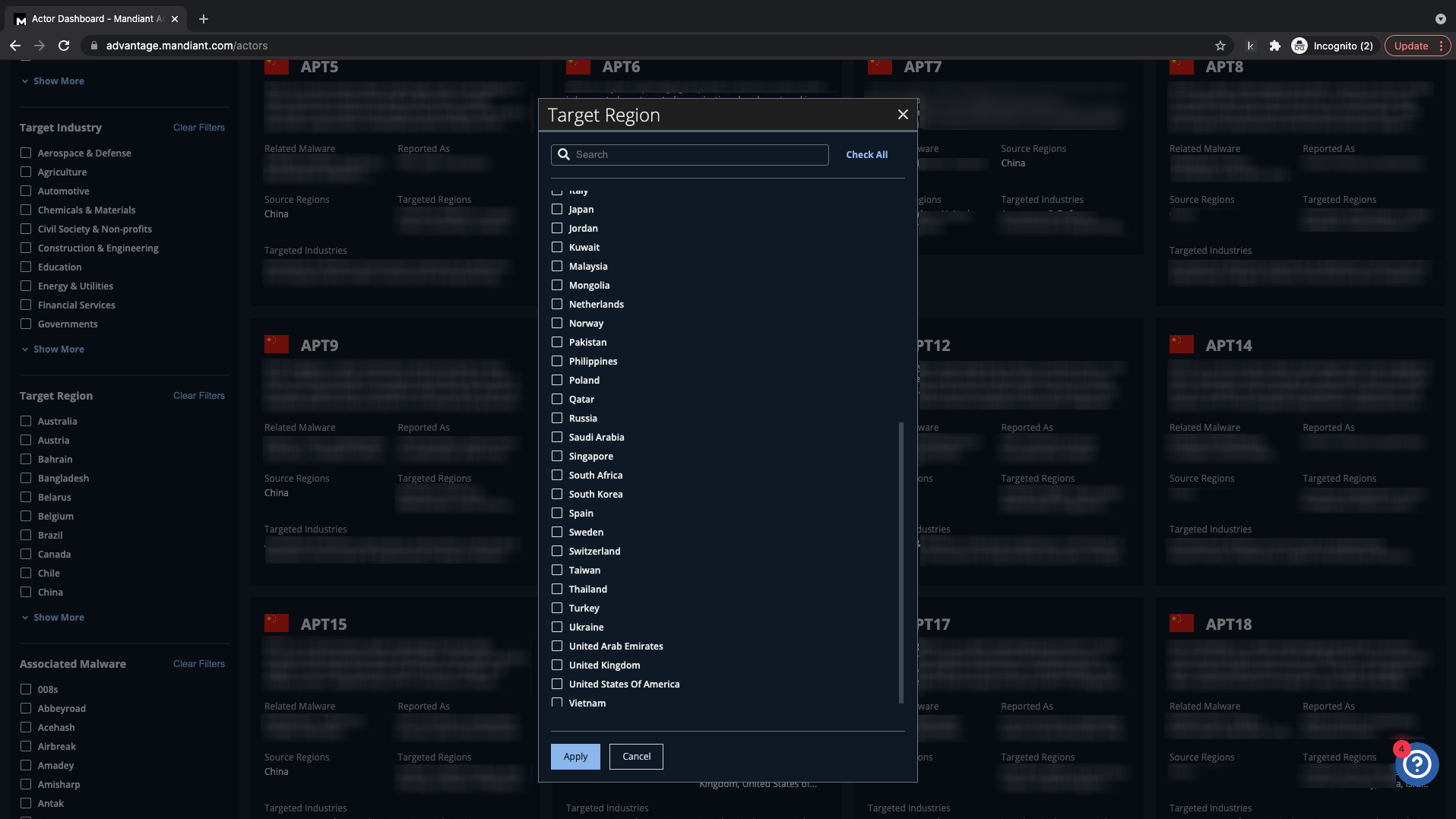Open the help chat widget icon

tap(1416, 764)
